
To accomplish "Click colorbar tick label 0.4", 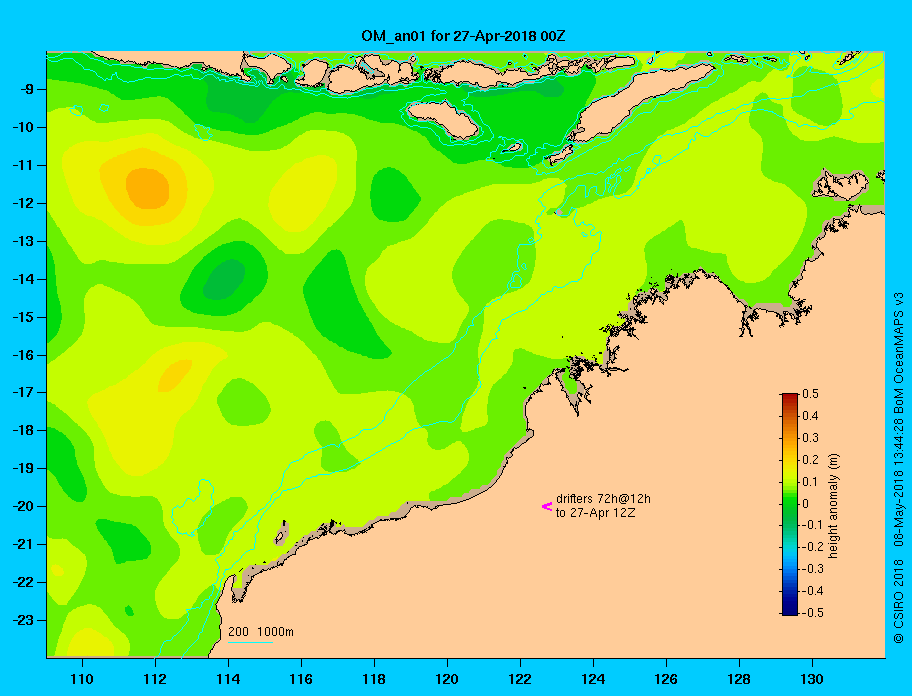I will coord(810,416).
